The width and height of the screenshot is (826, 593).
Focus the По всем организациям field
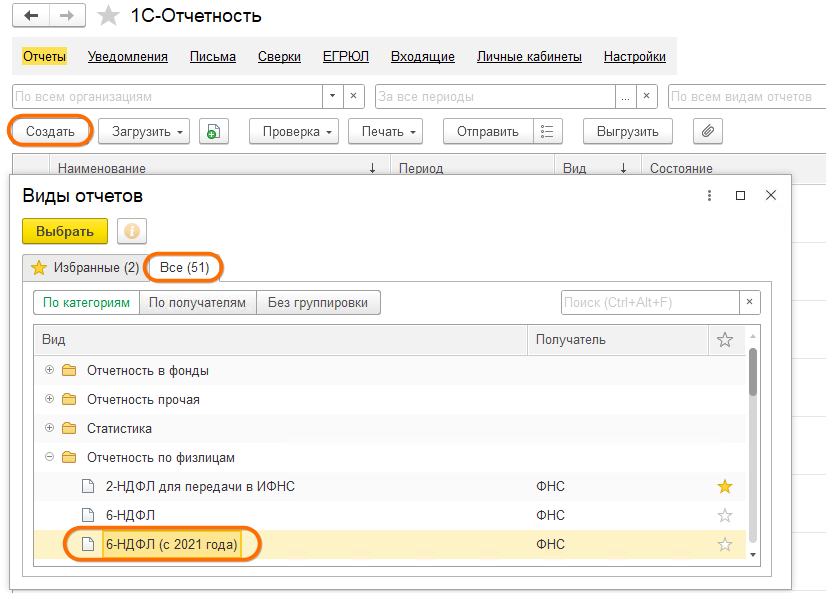[168, 96]
